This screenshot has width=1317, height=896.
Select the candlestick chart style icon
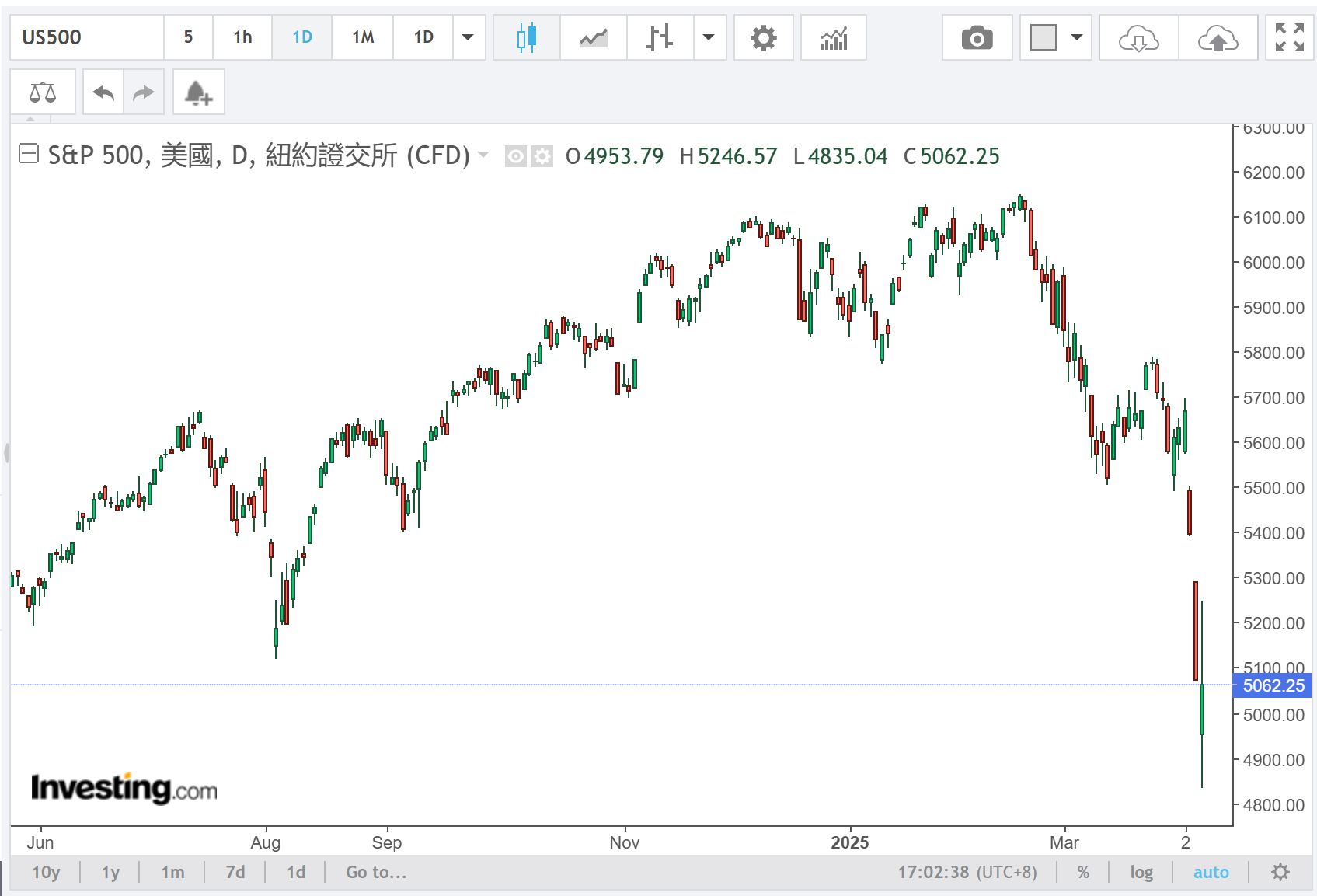(x=527, y=37)
